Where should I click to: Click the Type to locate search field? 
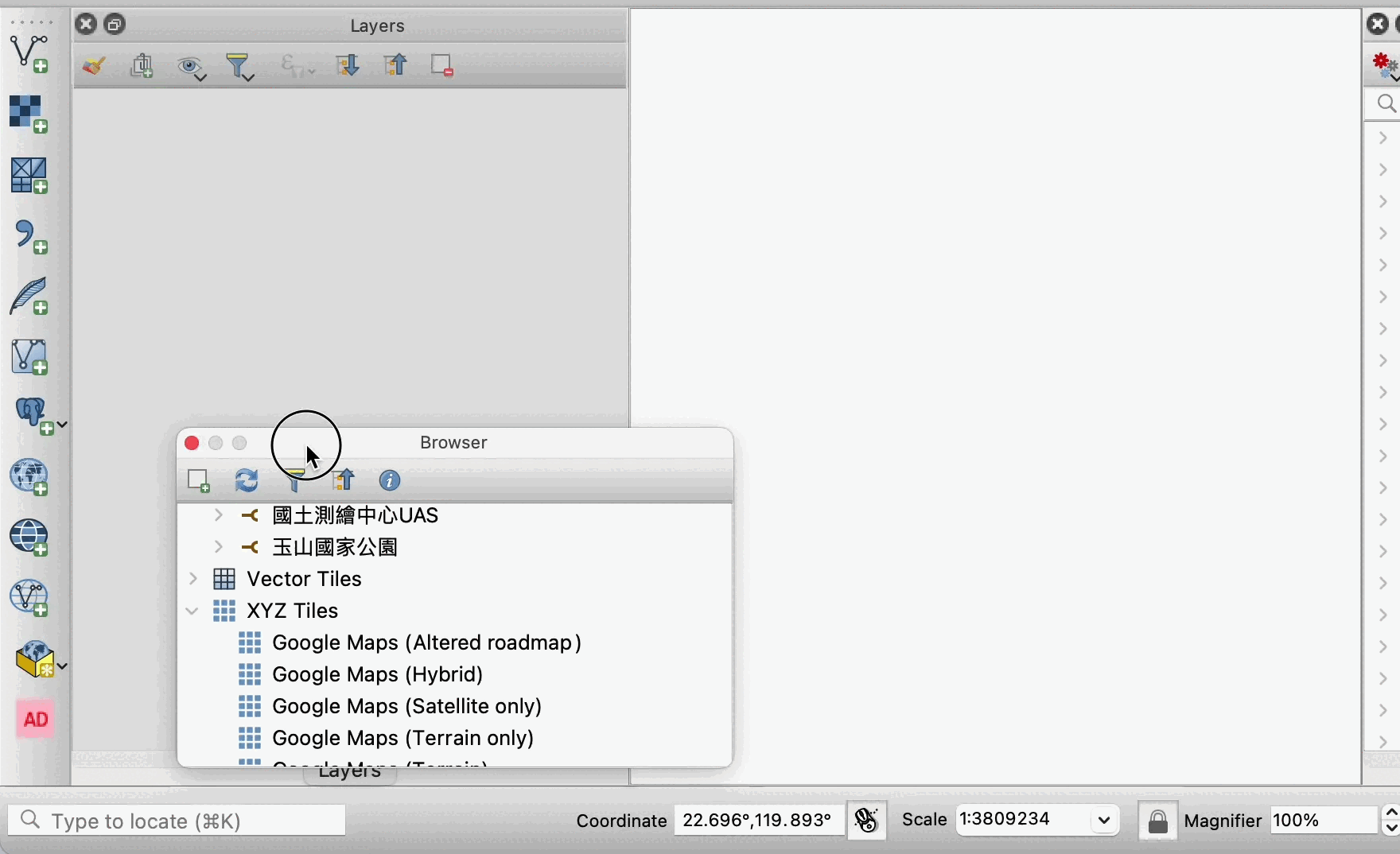tap(177, 821)
